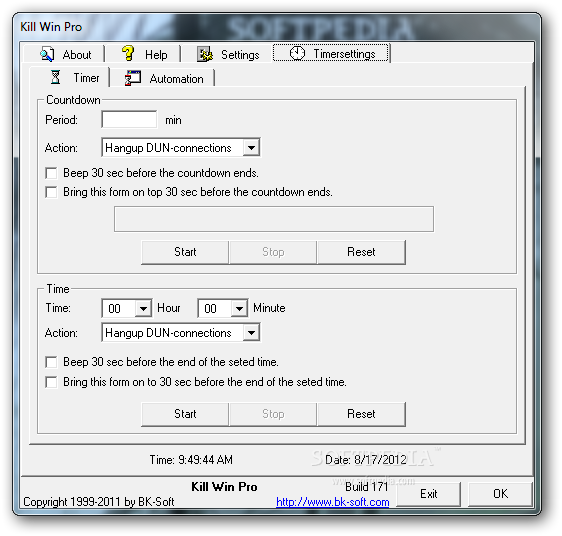Image resolution: width=562 pixels, height=536 pixels.
Task: Click the magnifier icon on About tab
Action: (x=47, y=54)
